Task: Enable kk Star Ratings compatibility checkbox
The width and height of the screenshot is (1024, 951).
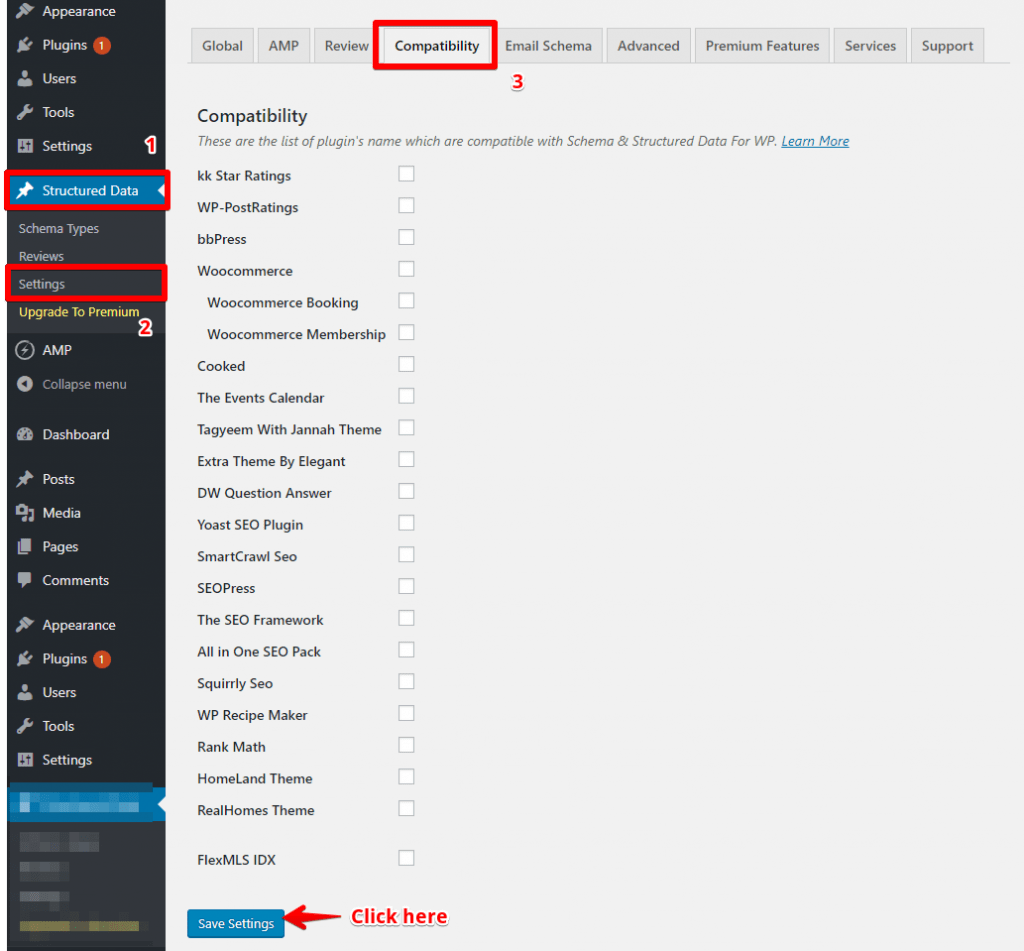Action: click(x=406, y=174)
